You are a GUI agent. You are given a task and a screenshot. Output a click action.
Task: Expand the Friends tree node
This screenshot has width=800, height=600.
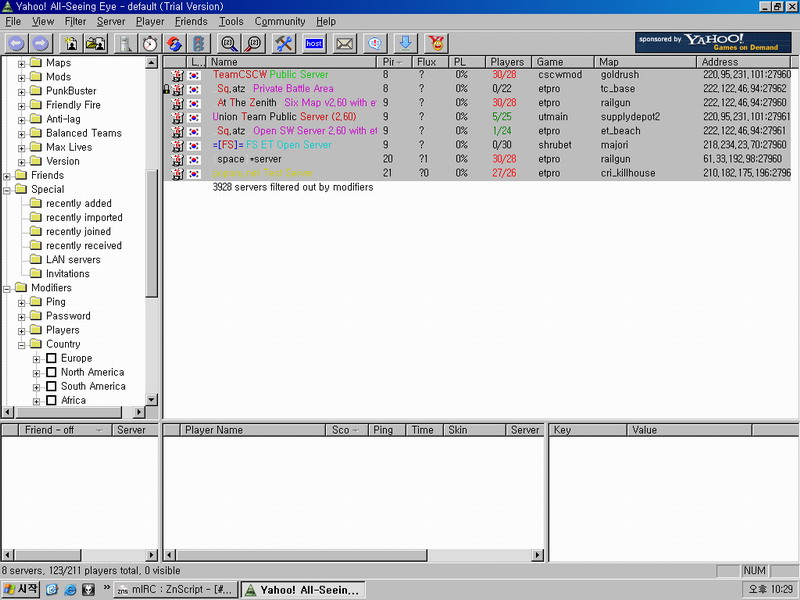point(8,176)
